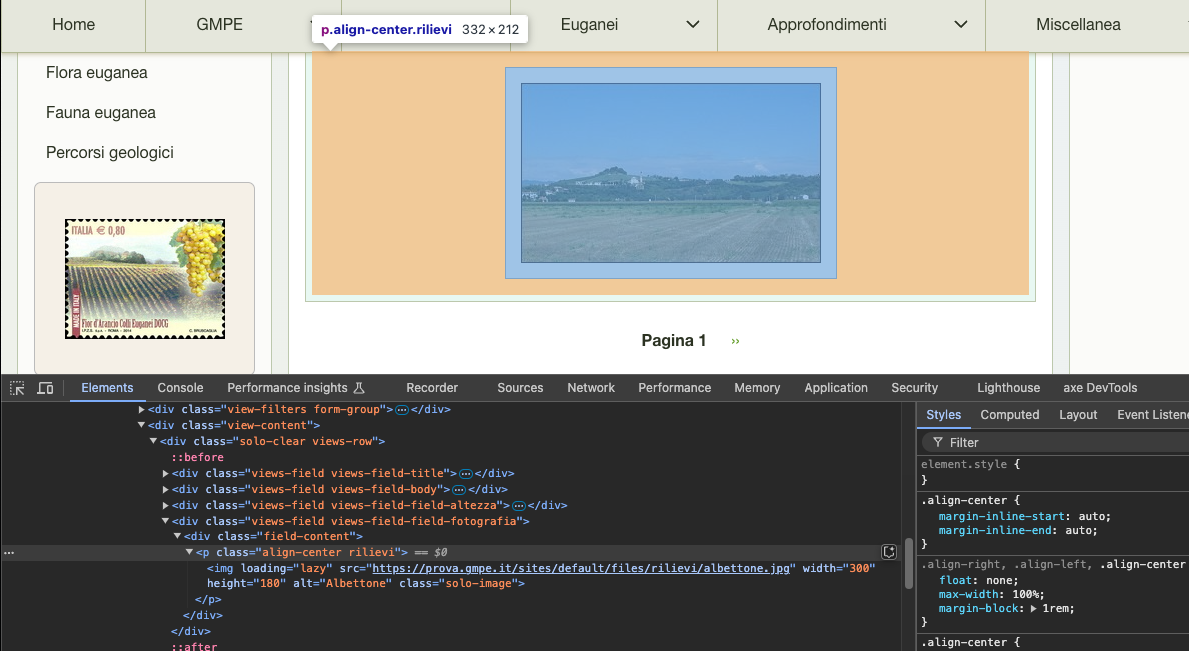
Task: Expand the margin-block shorthand property
Action: (1031, 609)
